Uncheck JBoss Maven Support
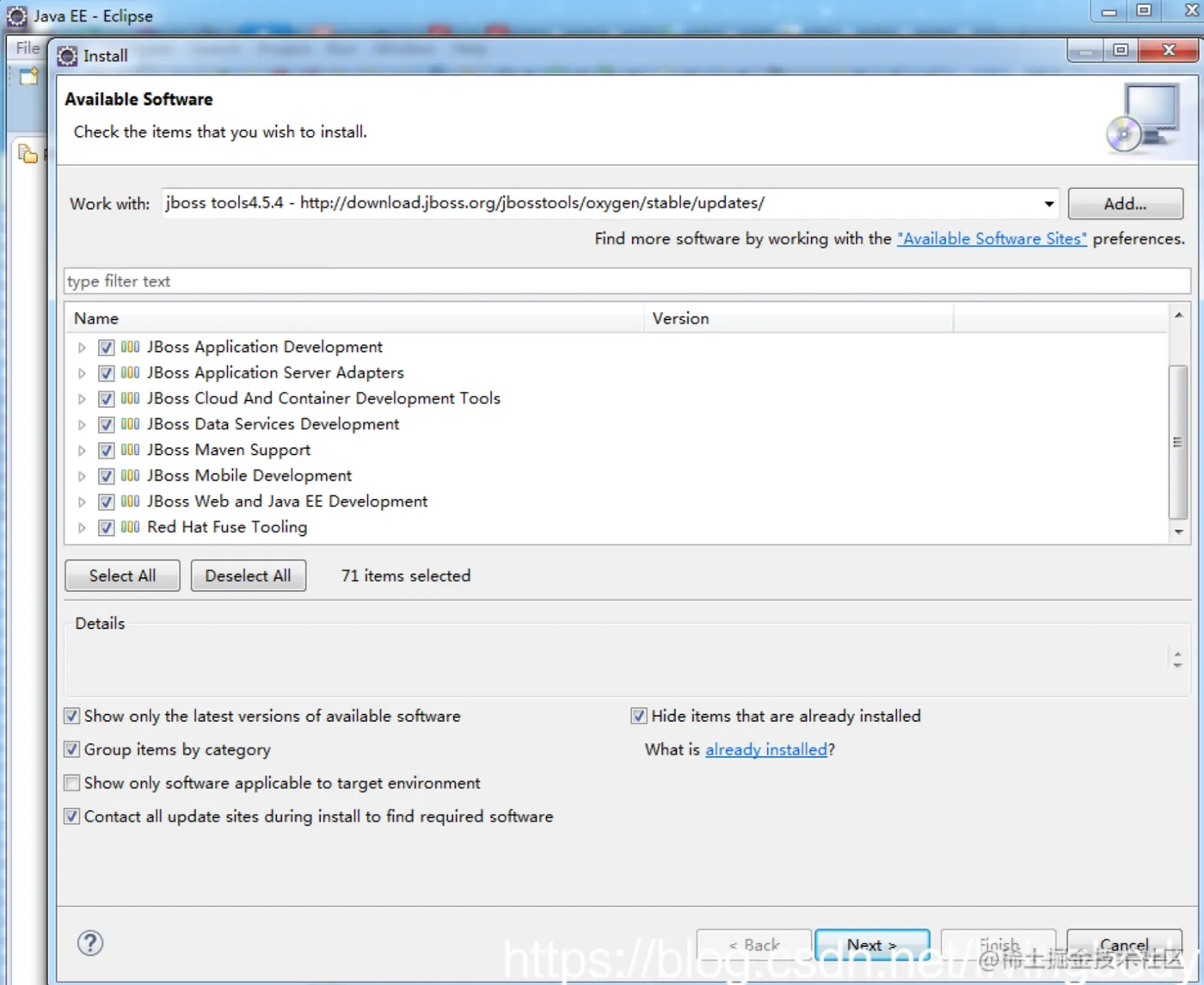 [x=107, y=451]
